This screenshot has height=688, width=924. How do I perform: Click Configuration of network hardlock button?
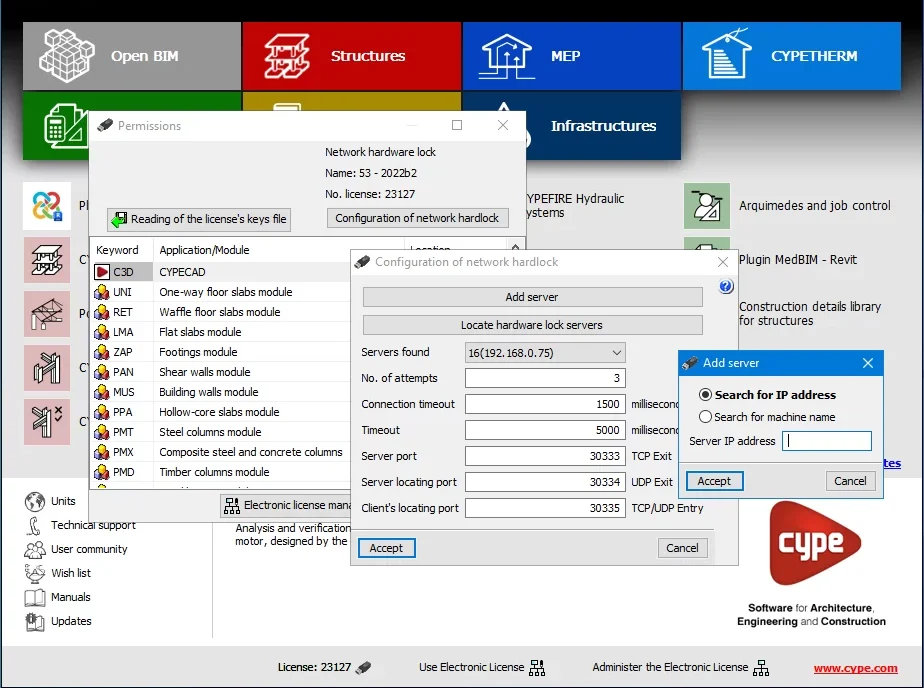(417, 218)
